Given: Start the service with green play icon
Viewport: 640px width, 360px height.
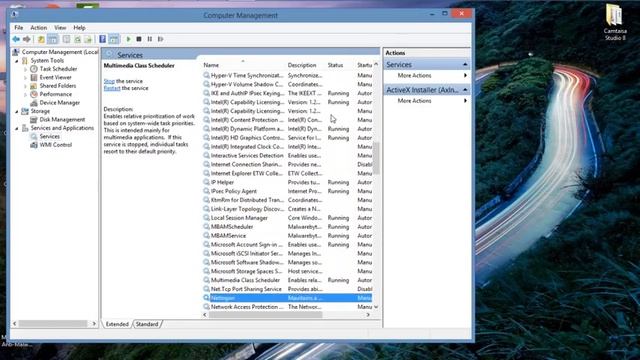Looking at the screenshot, I should coord(128,39).
